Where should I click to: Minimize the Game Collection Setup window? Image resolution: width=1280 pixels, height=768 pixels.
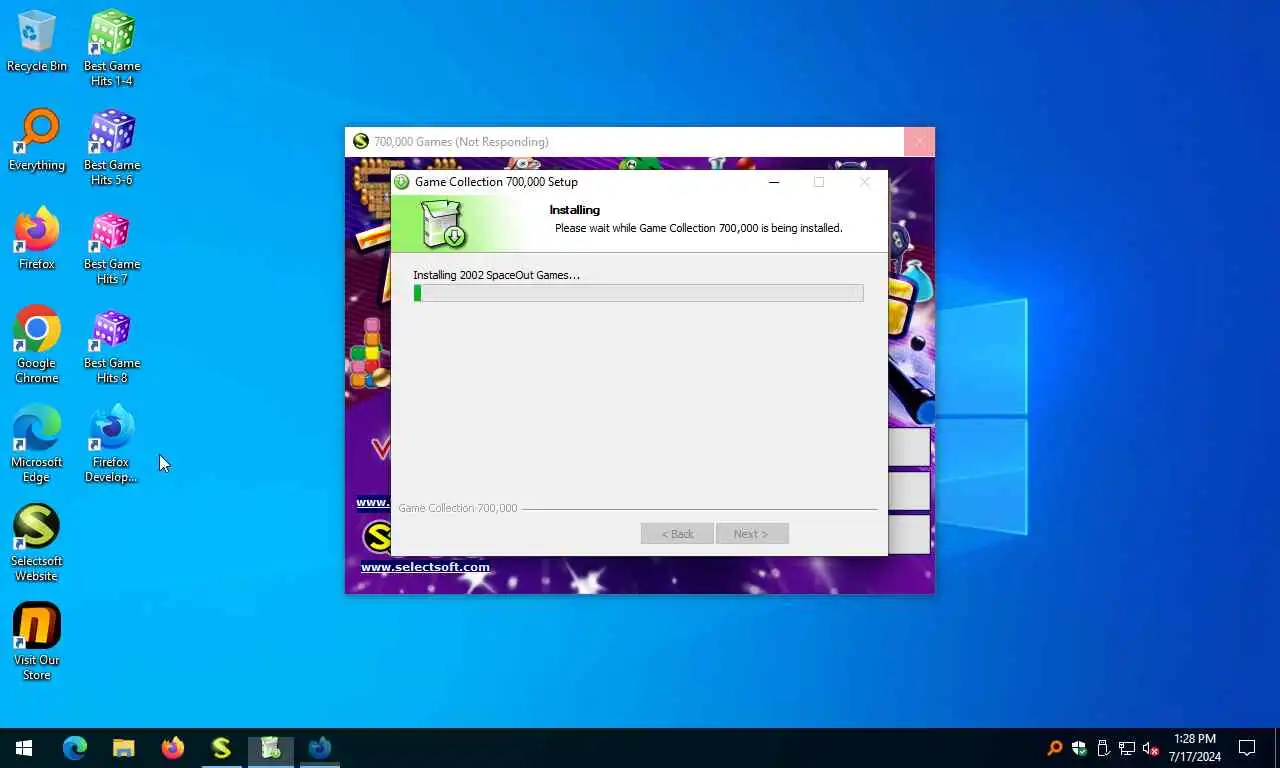tap(774, 182)
